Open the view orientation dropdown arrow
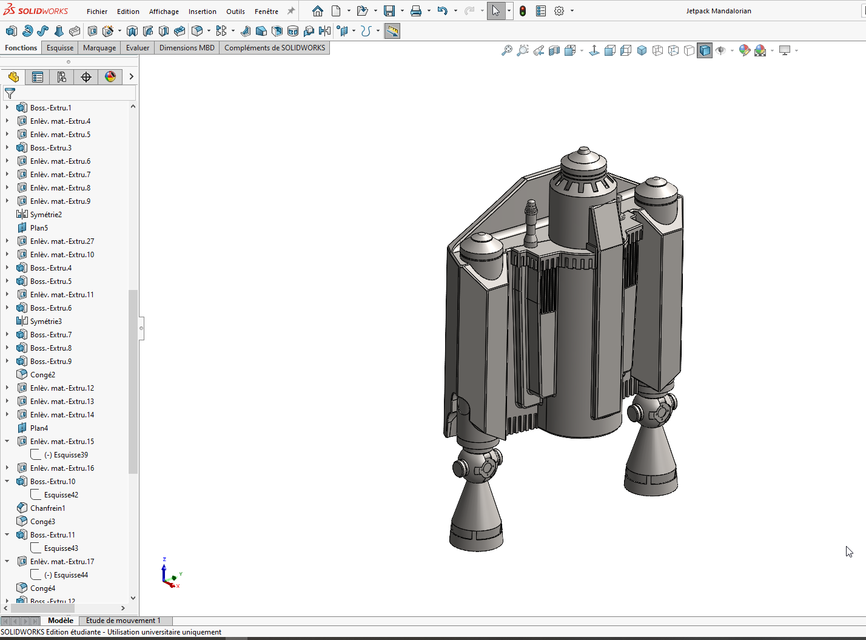Viewport: 866px width, 640px height. 581,50
